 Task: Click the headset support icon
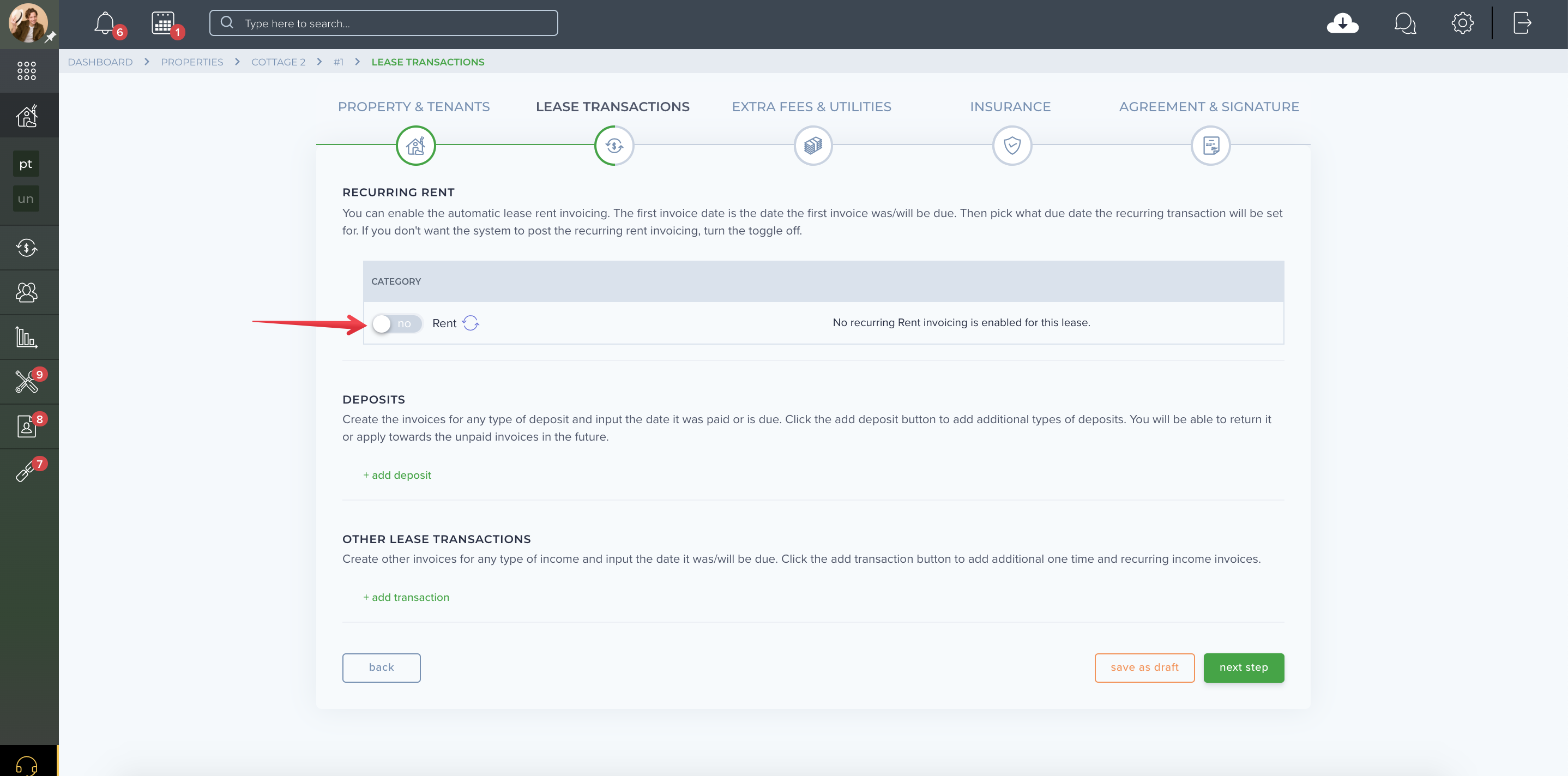[x=27, y=765]
